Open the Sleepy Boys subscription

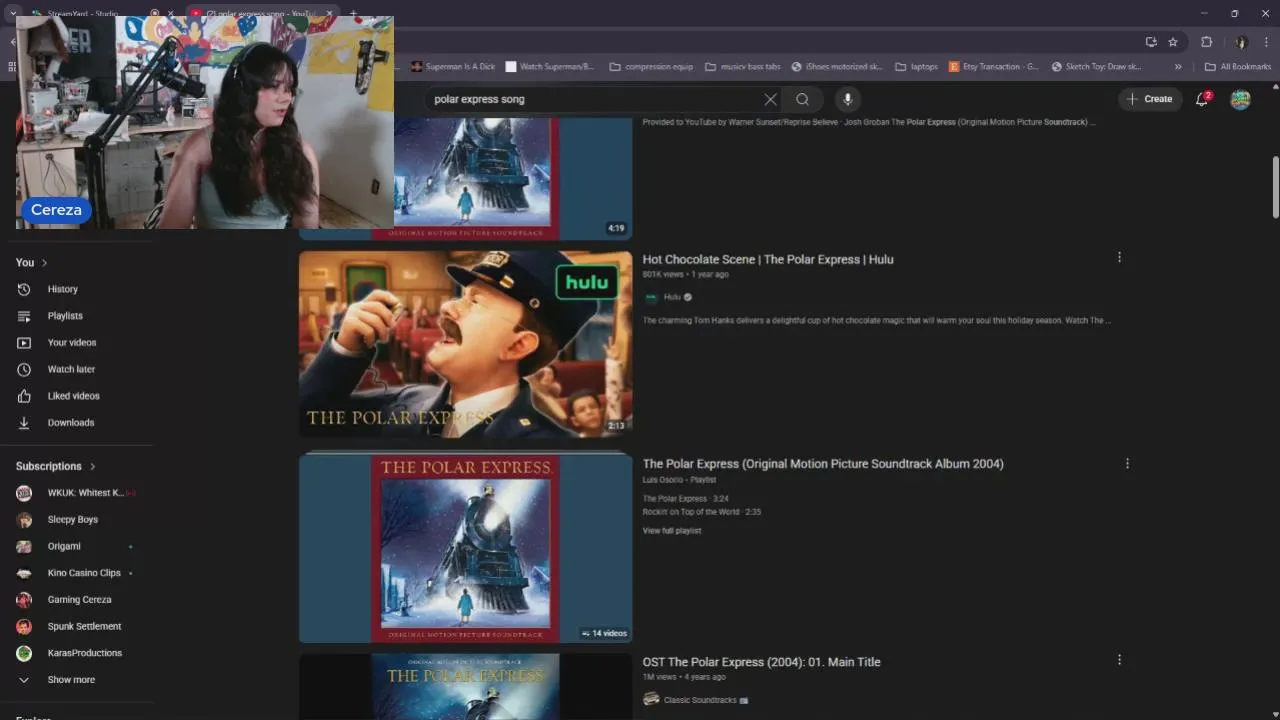(72, 520)
